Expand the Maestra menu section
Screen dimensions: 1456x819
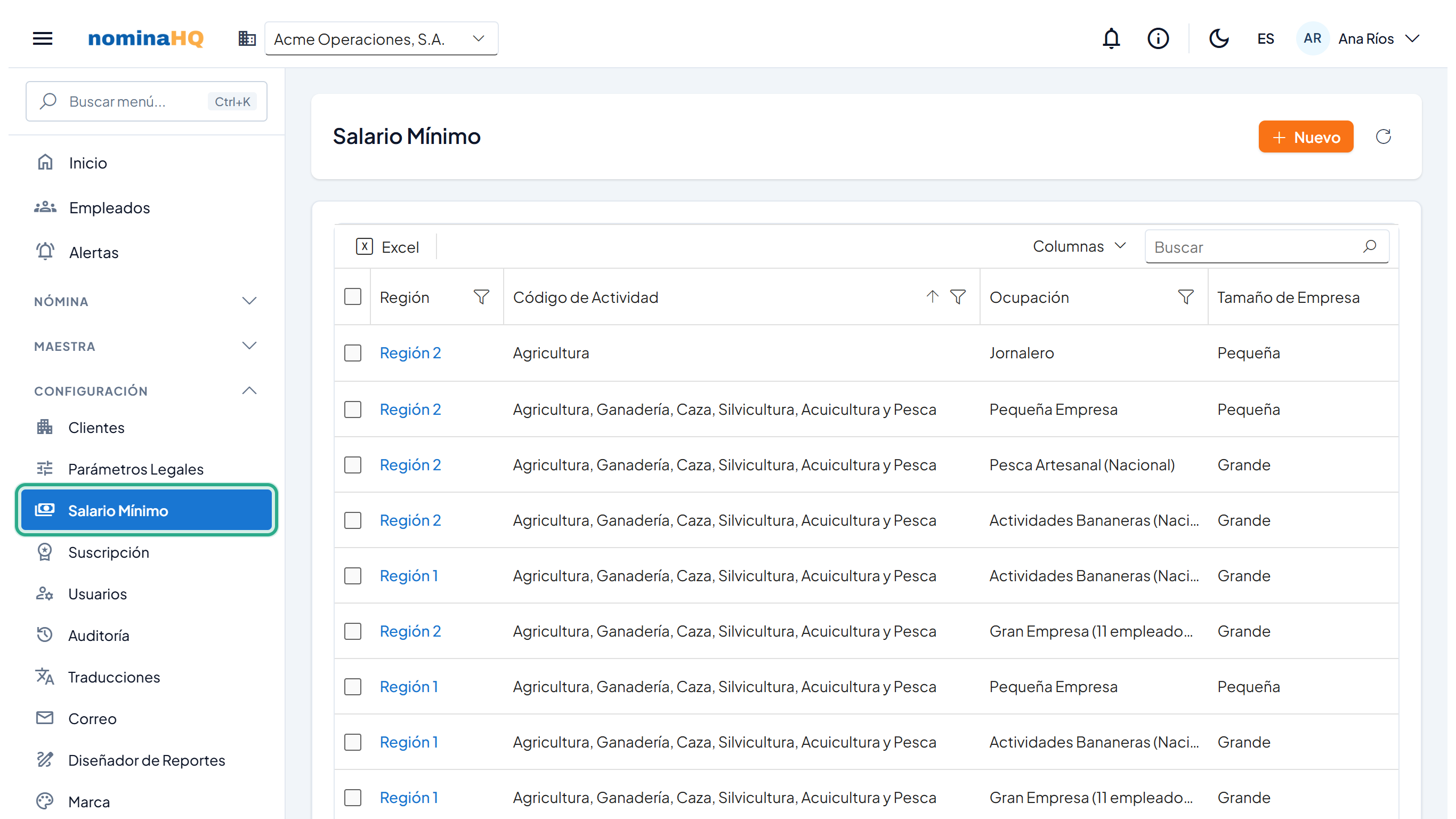pyautogui.click(x=146, y=346)
